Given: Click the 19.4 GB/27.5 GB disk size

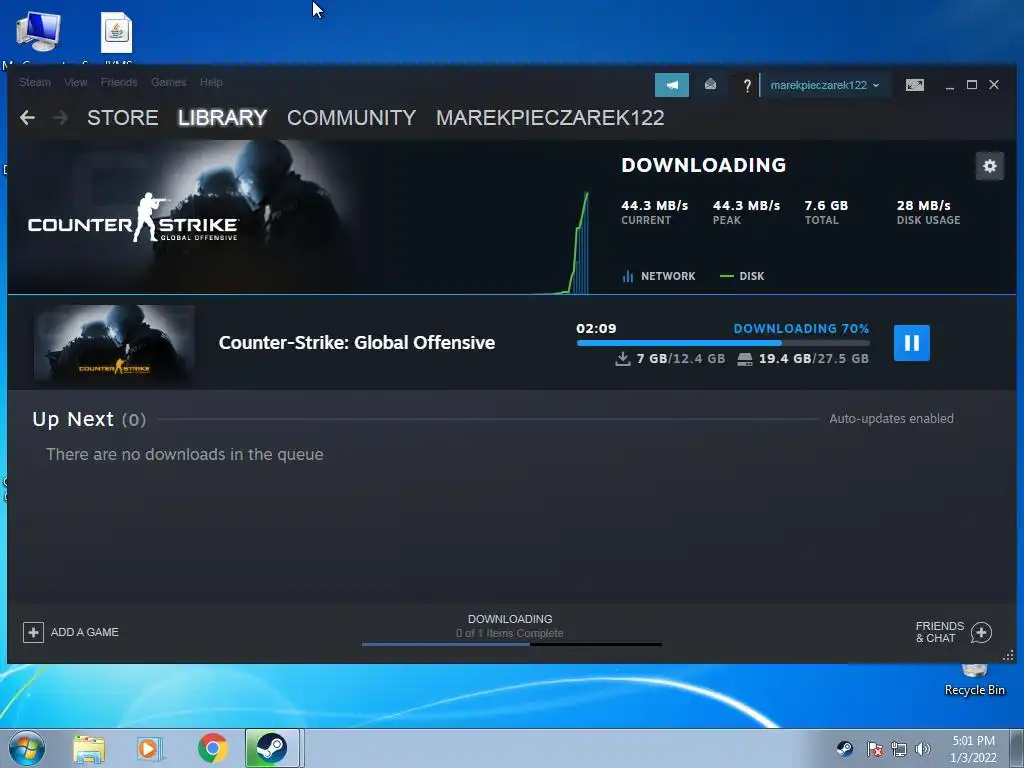Looking at the screenshot, I should tap(803, 359).
